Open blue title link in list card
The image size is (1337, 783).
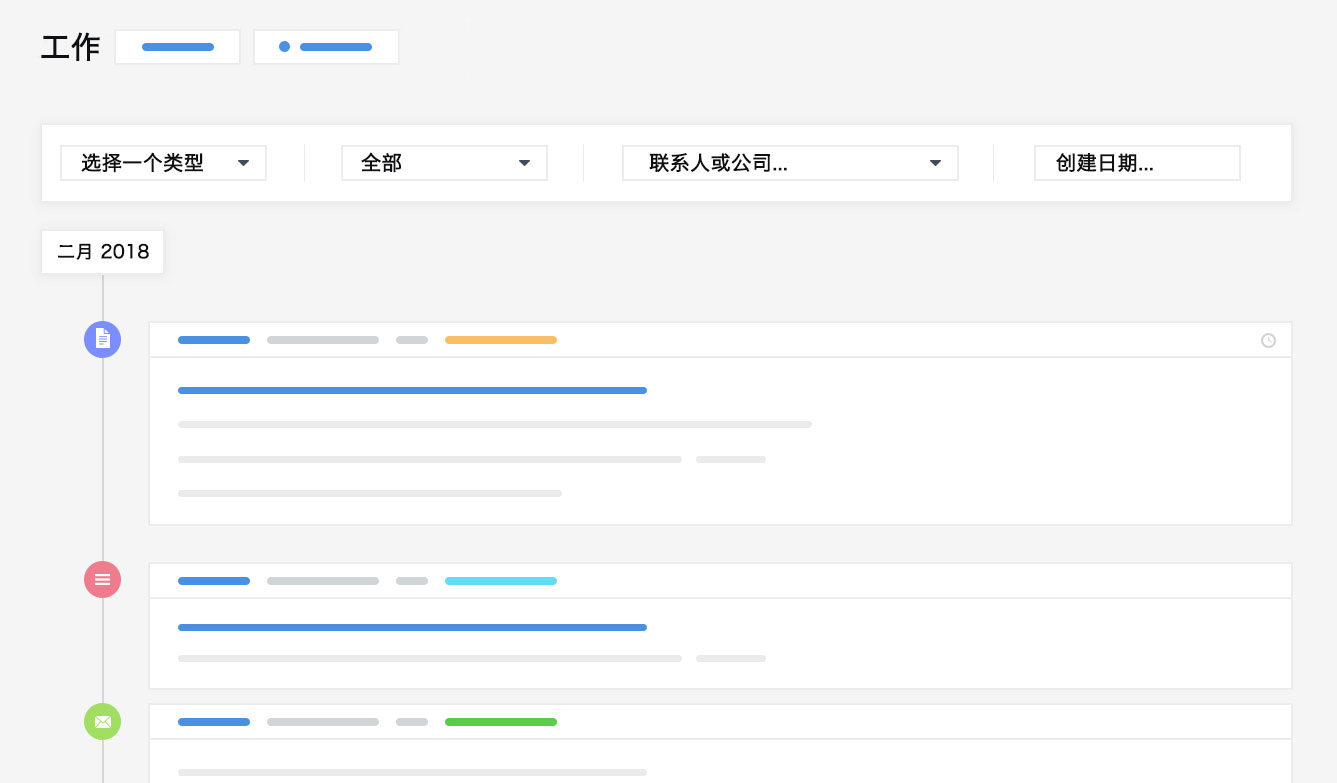pyautogui.click(x=412, y=627)
